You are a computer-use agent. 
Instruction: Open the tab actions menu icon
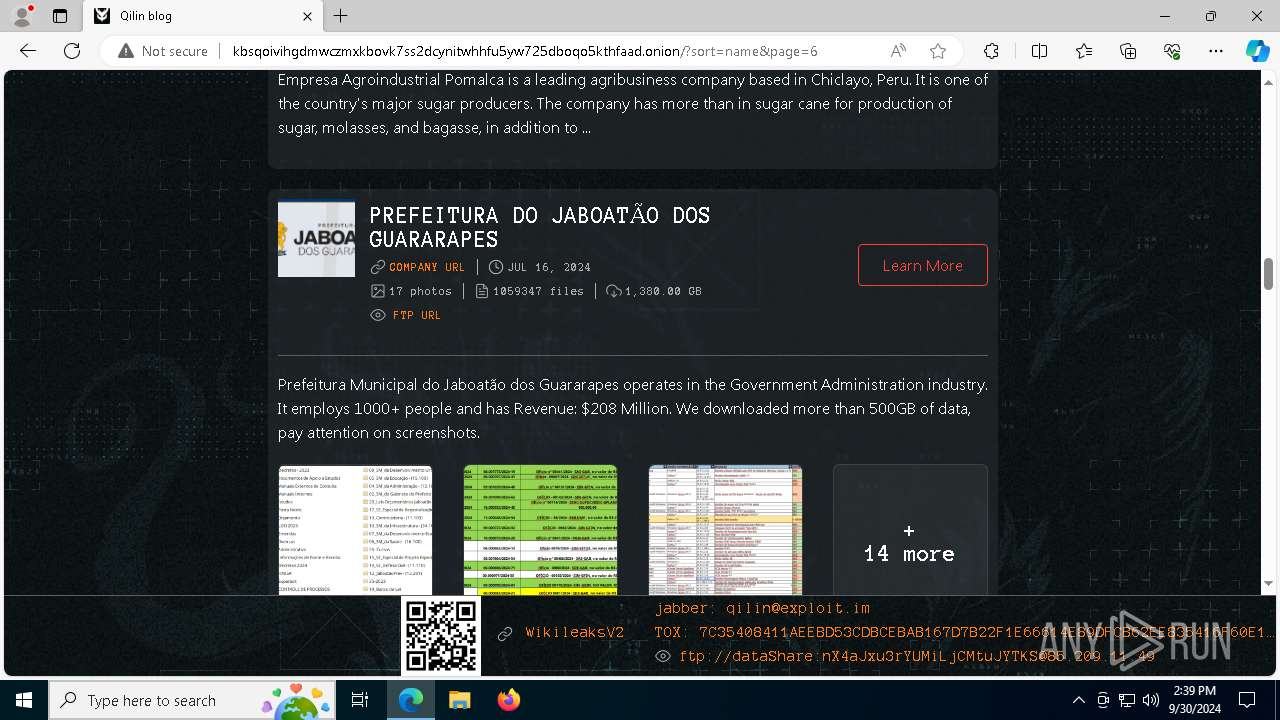tap(60, 16)
